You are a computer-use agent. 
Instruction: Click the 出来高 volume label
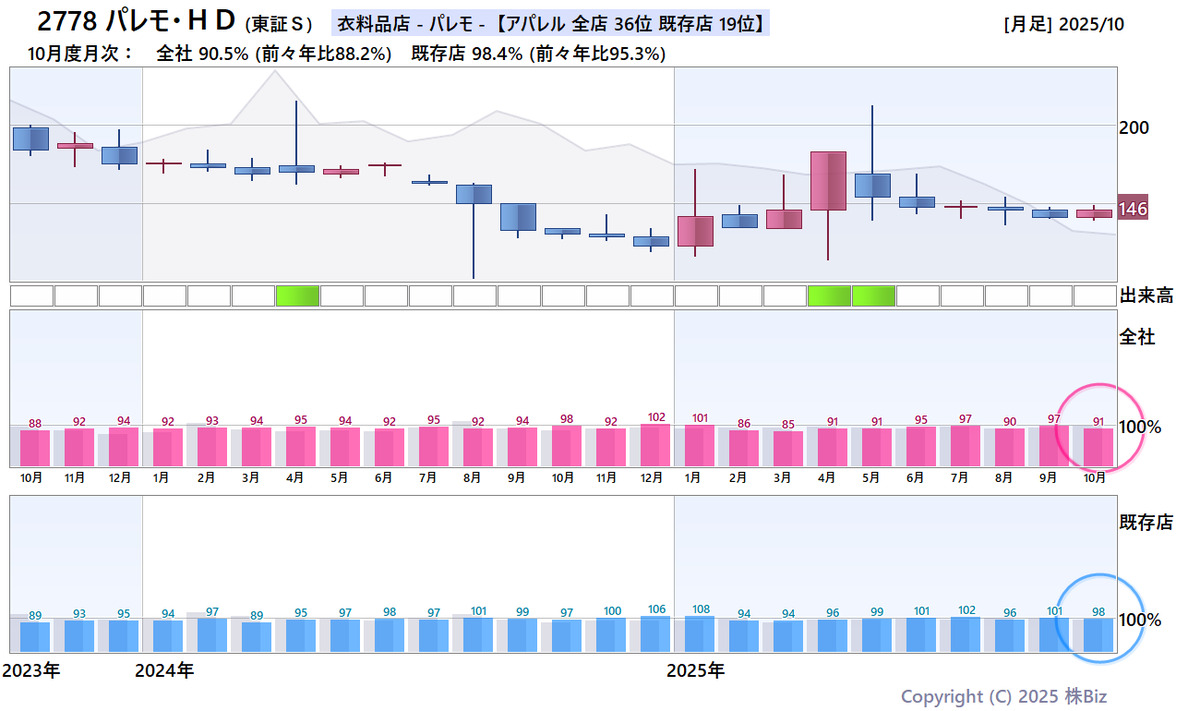[1145, 295]
